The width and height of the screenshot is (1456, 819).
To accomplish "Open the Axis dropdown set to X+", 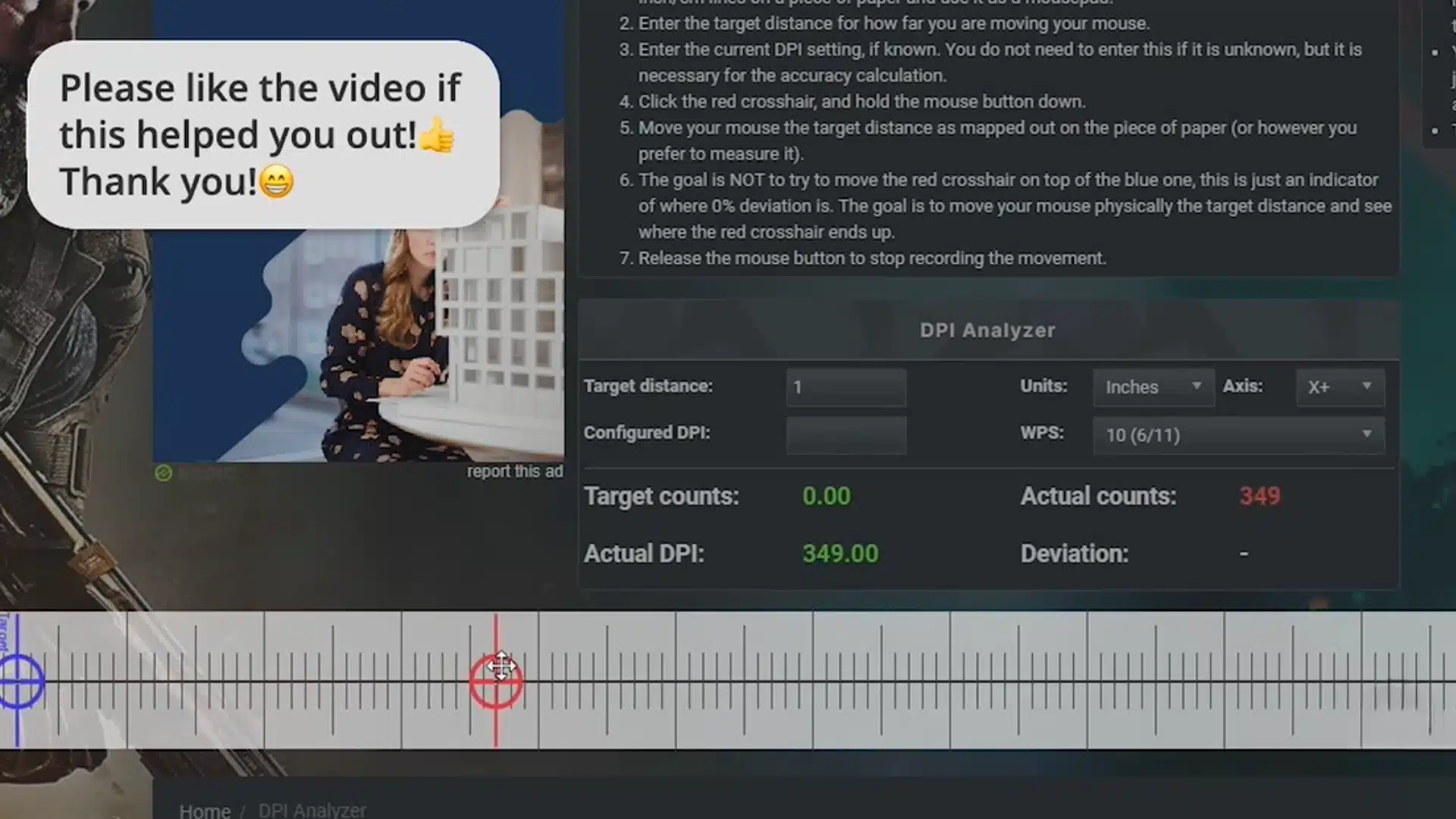I will [1340, 387].
